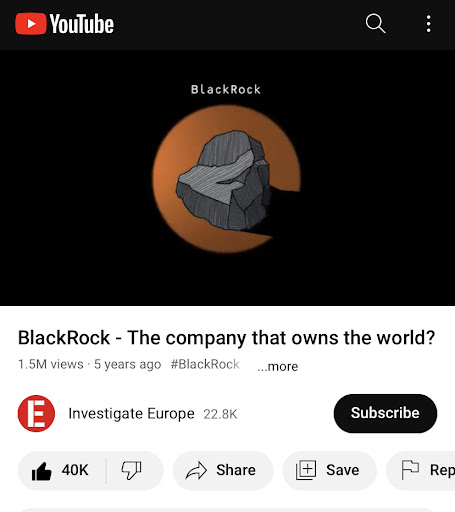The width and height of the screenshot is (455, 512).
Task: Select the Save button label
Action: click(x=343, y=470)
